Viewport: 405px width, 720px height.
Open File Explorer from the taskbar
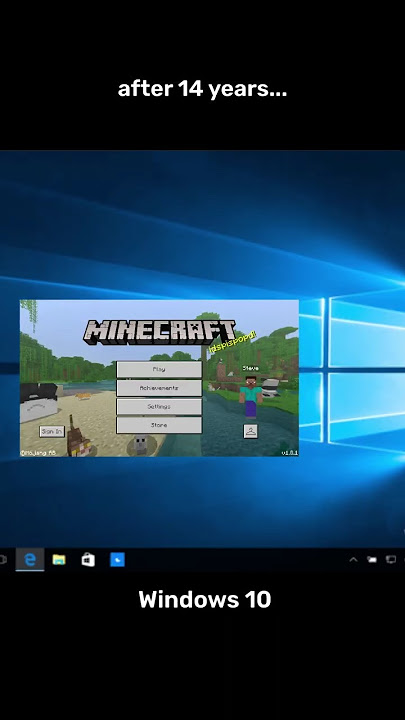click(x=59, y=560)
